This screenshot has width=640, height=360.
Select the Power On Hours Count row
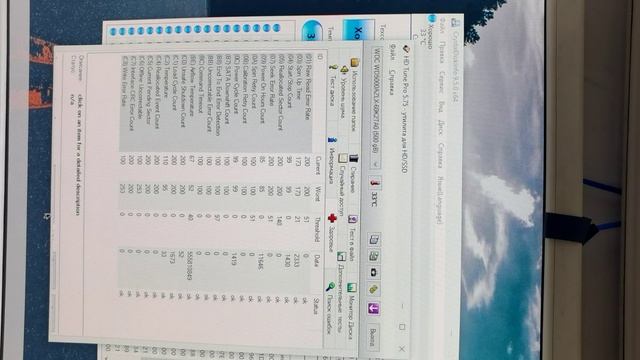tap(262, 180)
